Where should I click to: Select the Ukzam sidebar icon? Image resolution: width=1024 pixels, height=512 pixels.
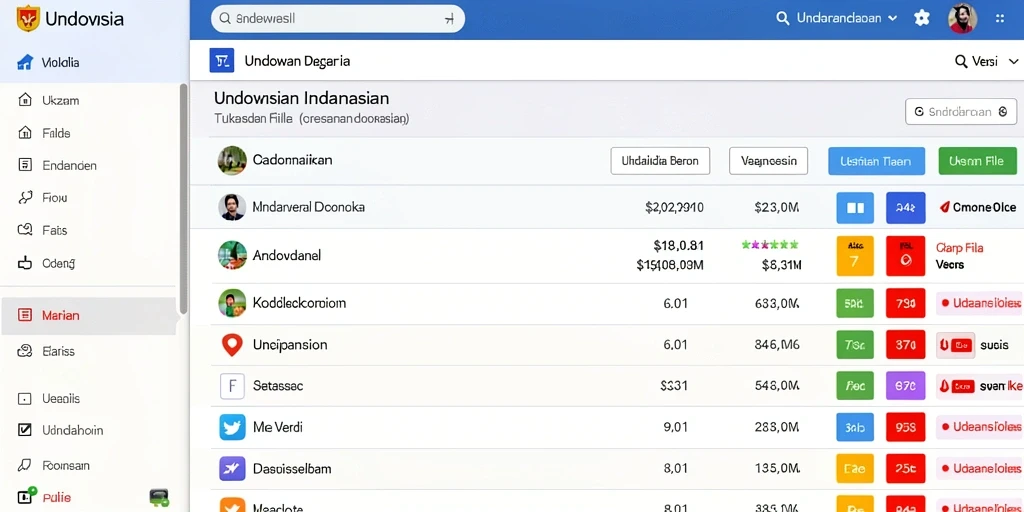pyautogui.click(x=25, y=101)
